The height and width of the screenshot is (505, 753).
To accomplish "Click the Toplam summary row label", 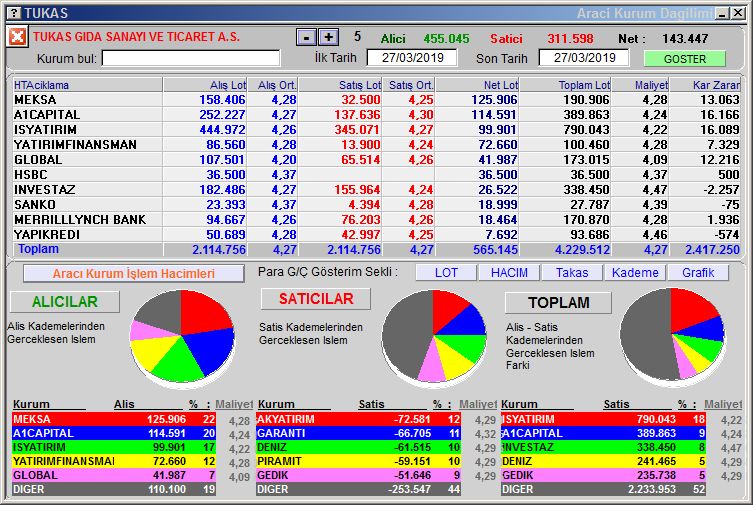I will pos(38,249).
